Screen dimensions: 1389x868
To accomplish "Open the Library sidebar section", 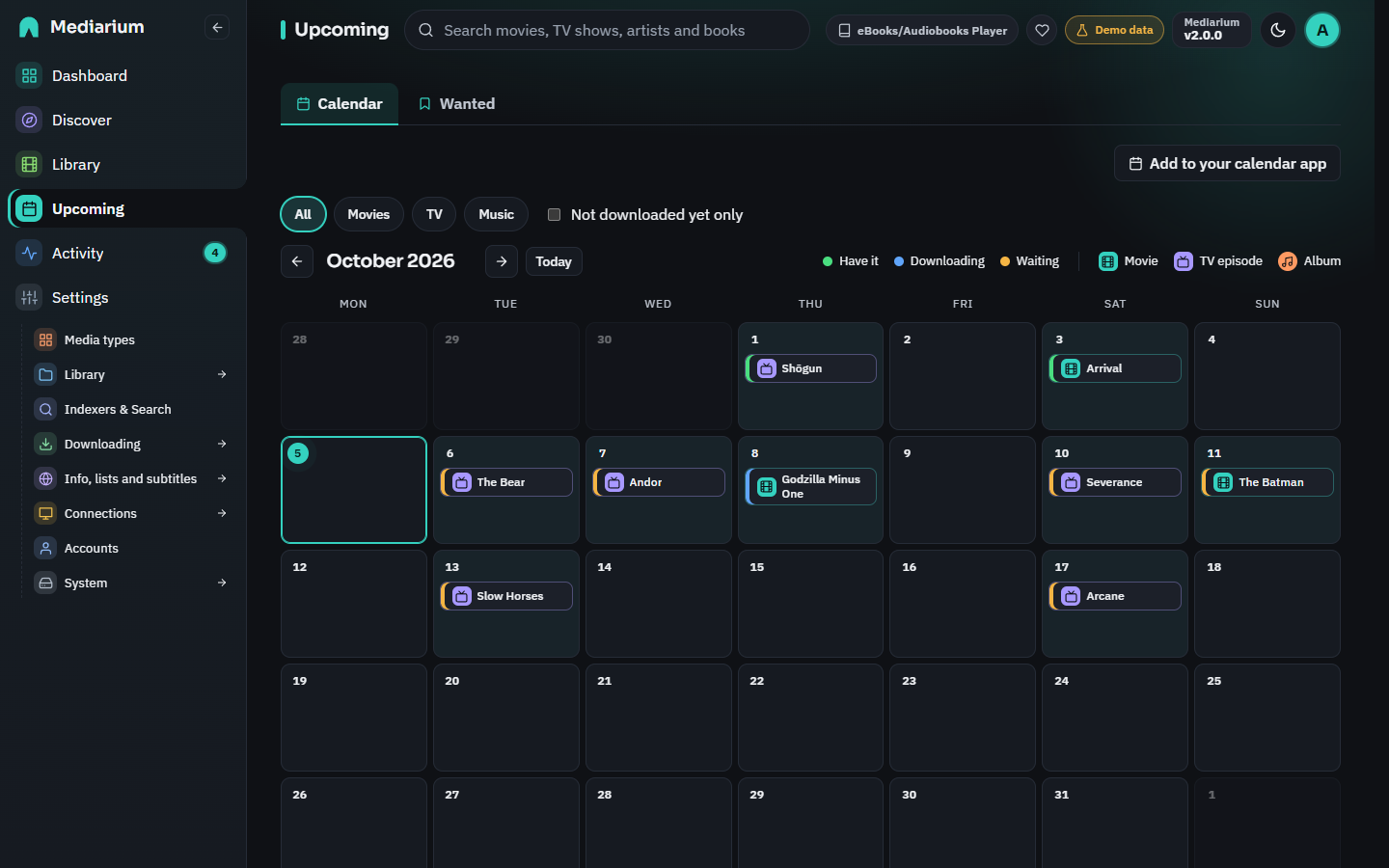I will [123, 164].
